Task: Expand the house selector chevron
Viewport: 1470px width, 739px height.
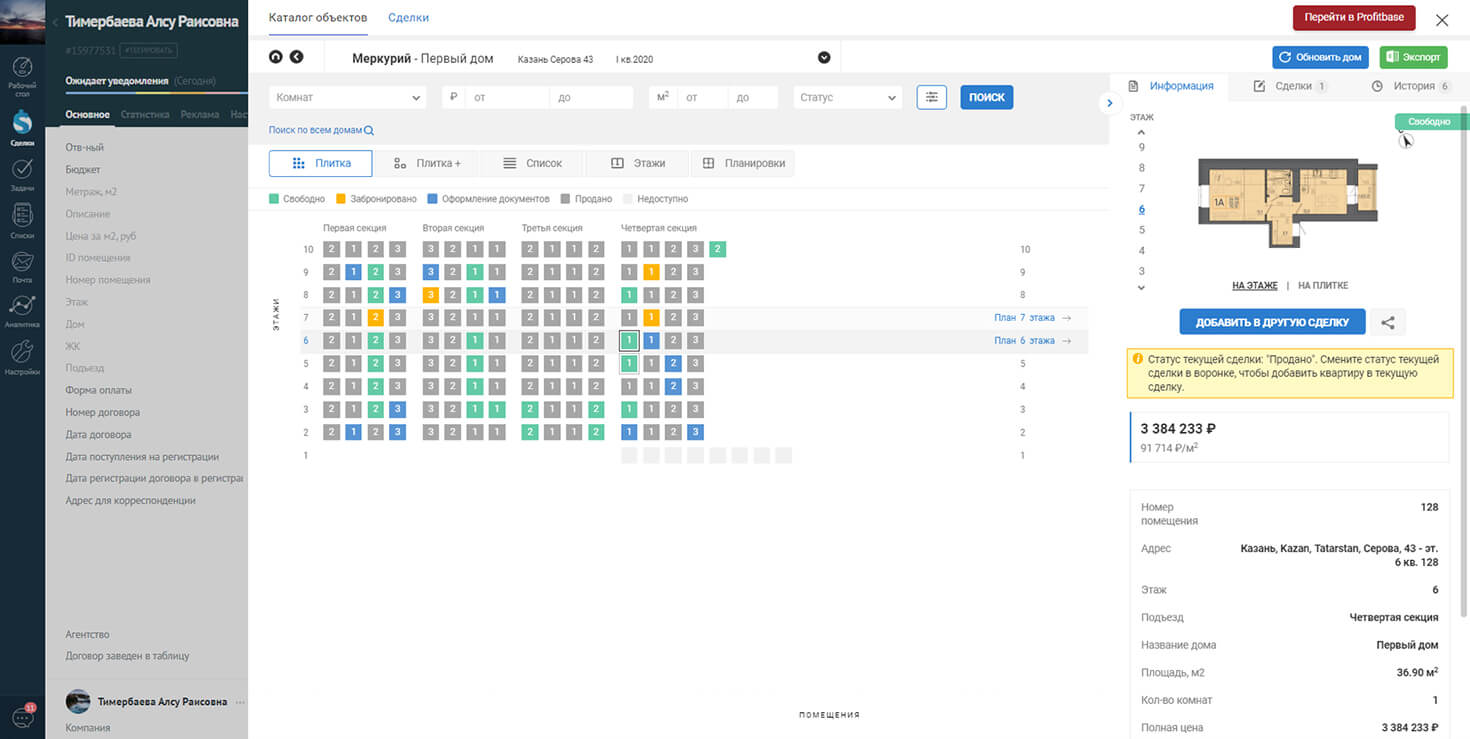Action: [x=824, y=57]
